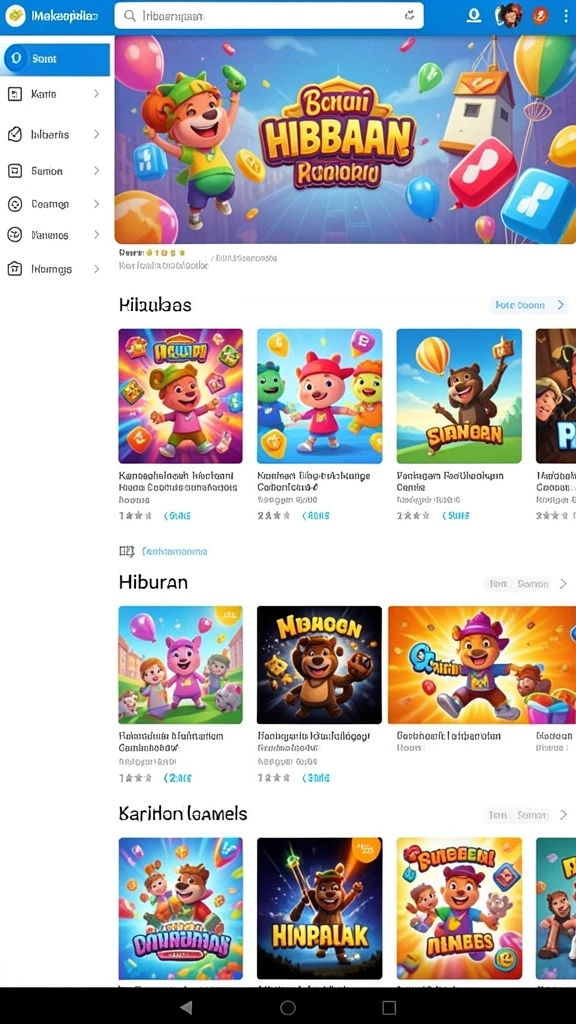Expand the Karto sidebar chevron
The width and height of the screenshot is (576, 1024).
click(x=96, y=94)
